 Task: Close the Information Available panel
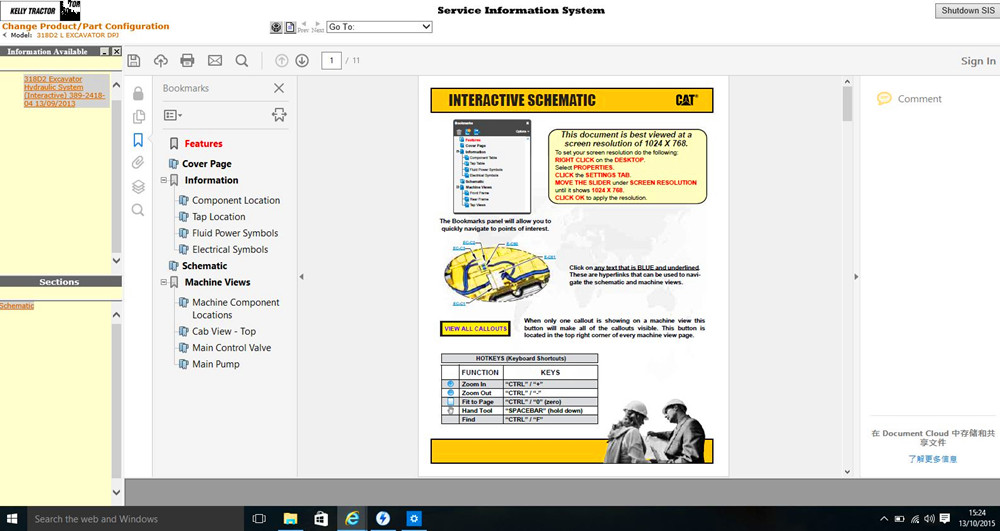coord(116,52)
